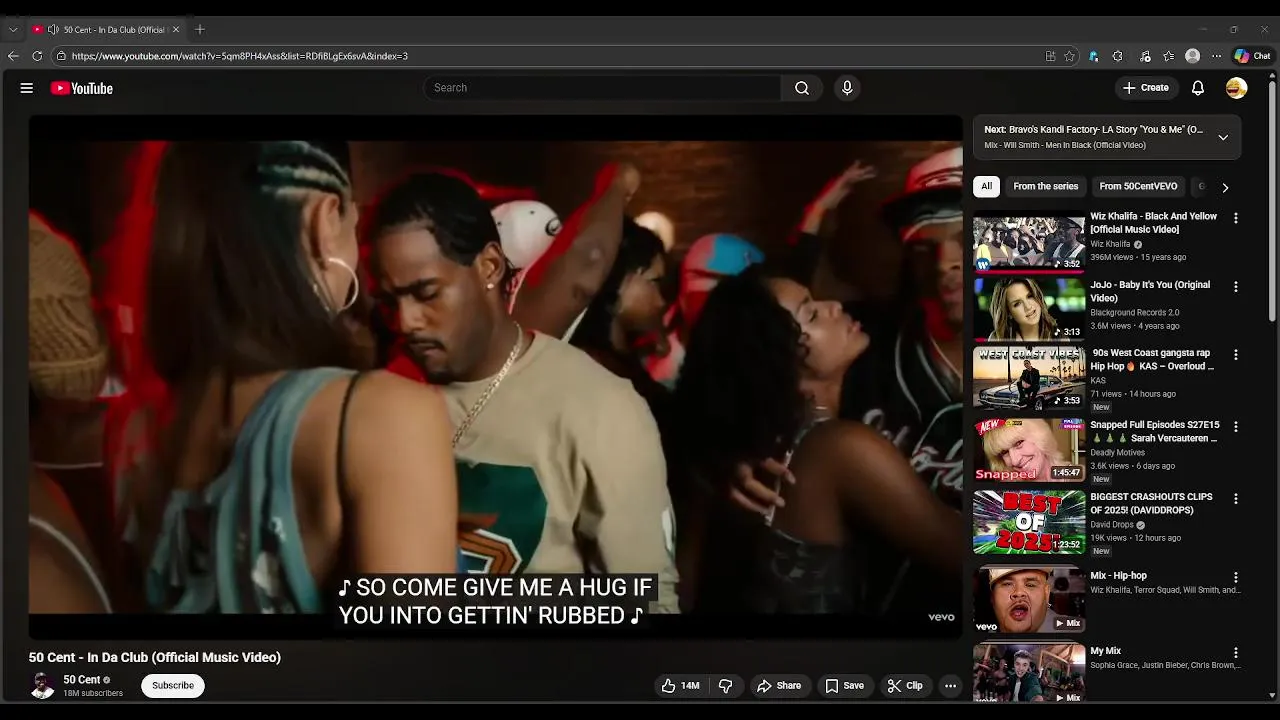This screenshot has height=720, width=1280.
Task: Save the video to playlist
Action: coord(844,686)
